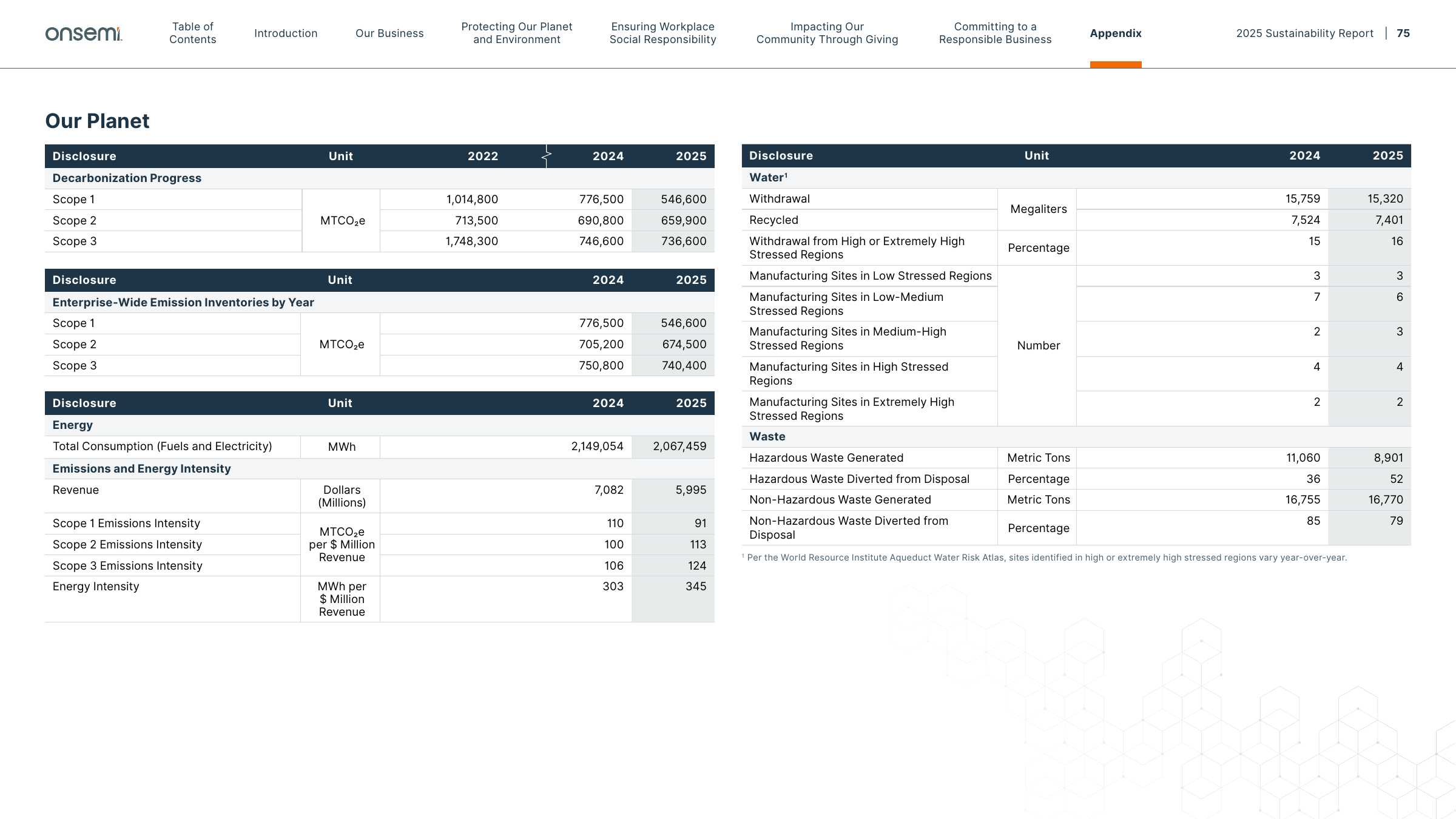Select Recycled 2025 value 7,401
This screenshot has width=1456, height=819.
click(x=1389, y=220)
